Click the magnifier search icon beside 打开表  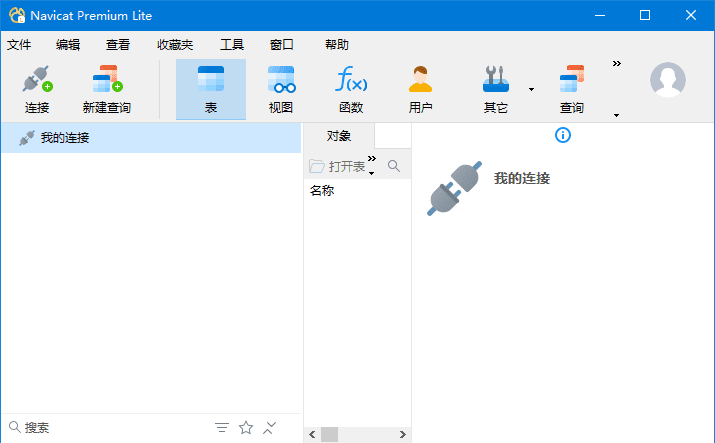click(x=394, y=166)
